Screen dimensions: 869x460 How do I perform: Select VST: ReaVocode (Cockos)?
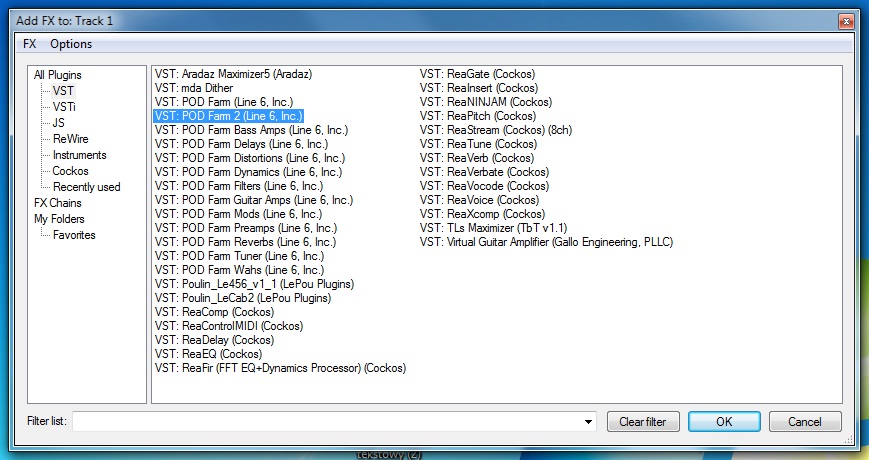click(484, 186)
